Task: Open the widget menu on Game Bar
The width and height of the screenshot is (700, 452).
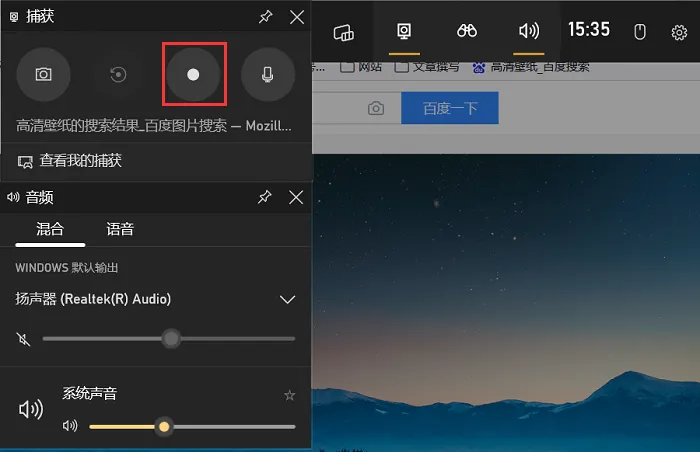Action: [344, 32]
